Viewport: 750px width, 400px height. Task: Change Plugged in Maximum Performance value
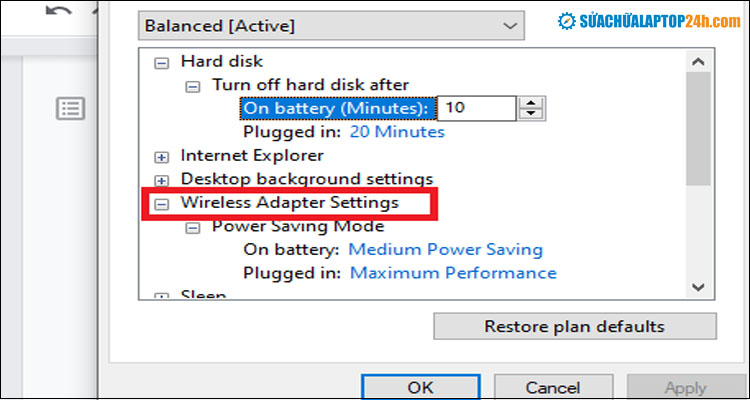pyautogui.click(x=452, y=273)
